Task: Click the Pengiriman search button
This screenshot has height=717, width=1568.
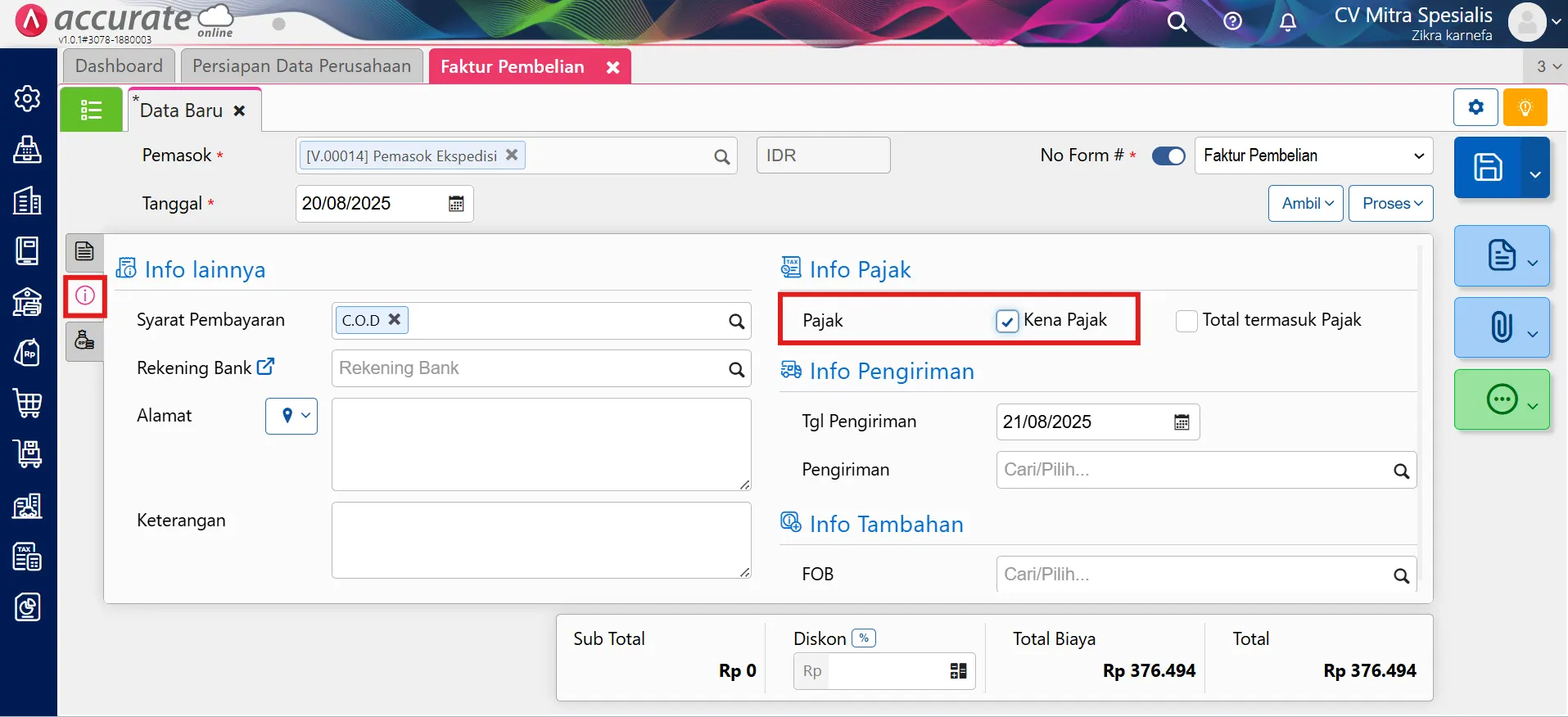Action: point(1401,471)
